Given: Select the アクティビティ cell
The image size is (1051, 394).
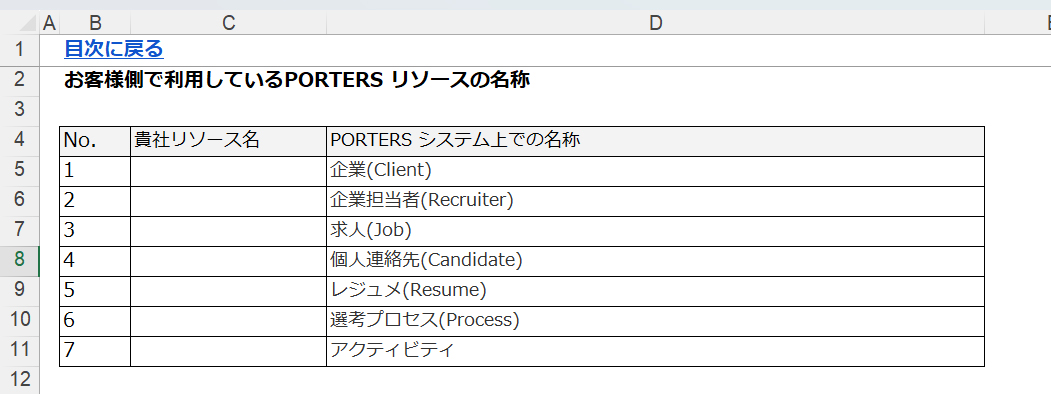Looking at the screenshot, I should [x=656, y=352].
